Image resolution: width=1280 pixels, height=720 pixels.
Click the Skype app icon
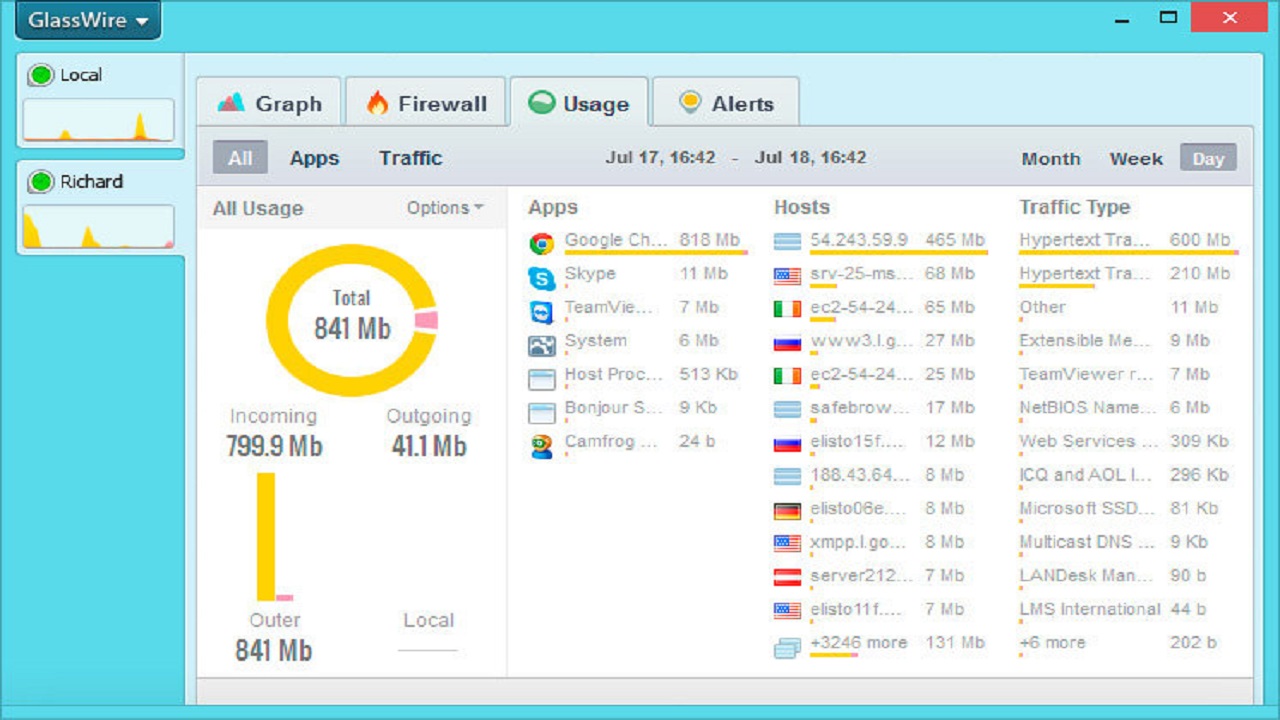tap(542, 278)
